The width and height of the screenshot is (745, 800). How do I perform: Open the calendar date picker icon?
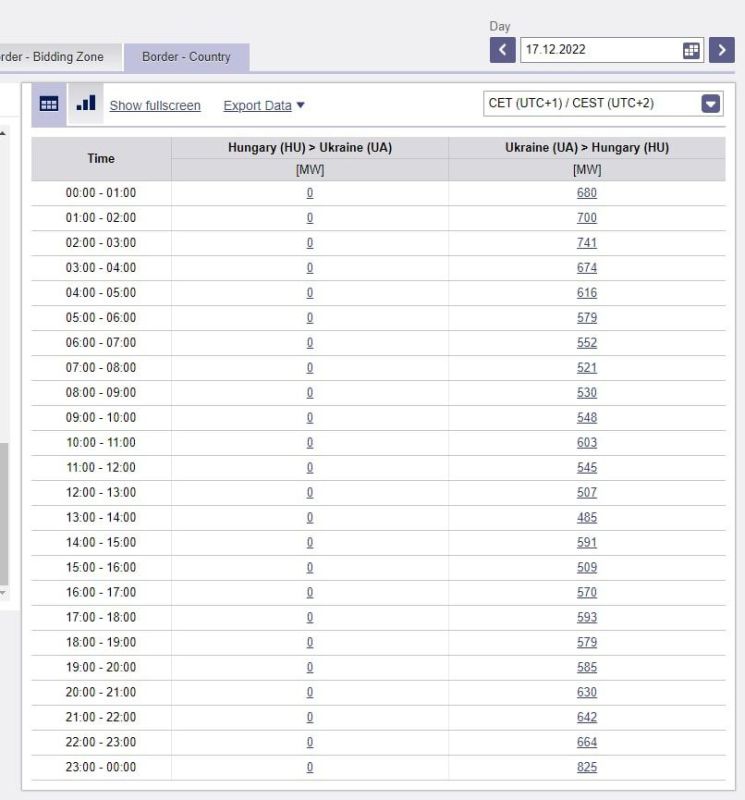click(x=691, y=50)
